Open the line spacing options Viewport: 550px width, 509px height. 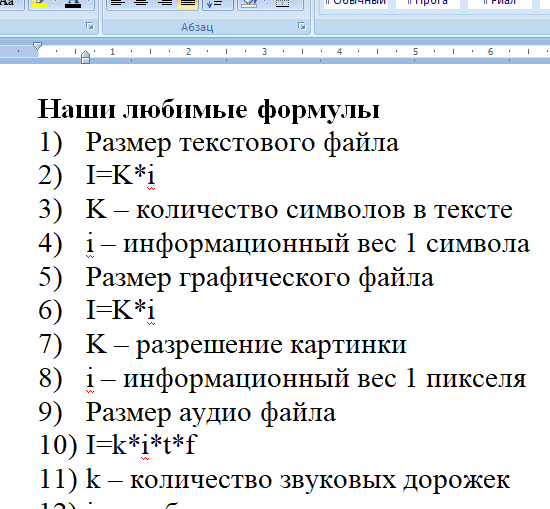[x=217, y=4]
